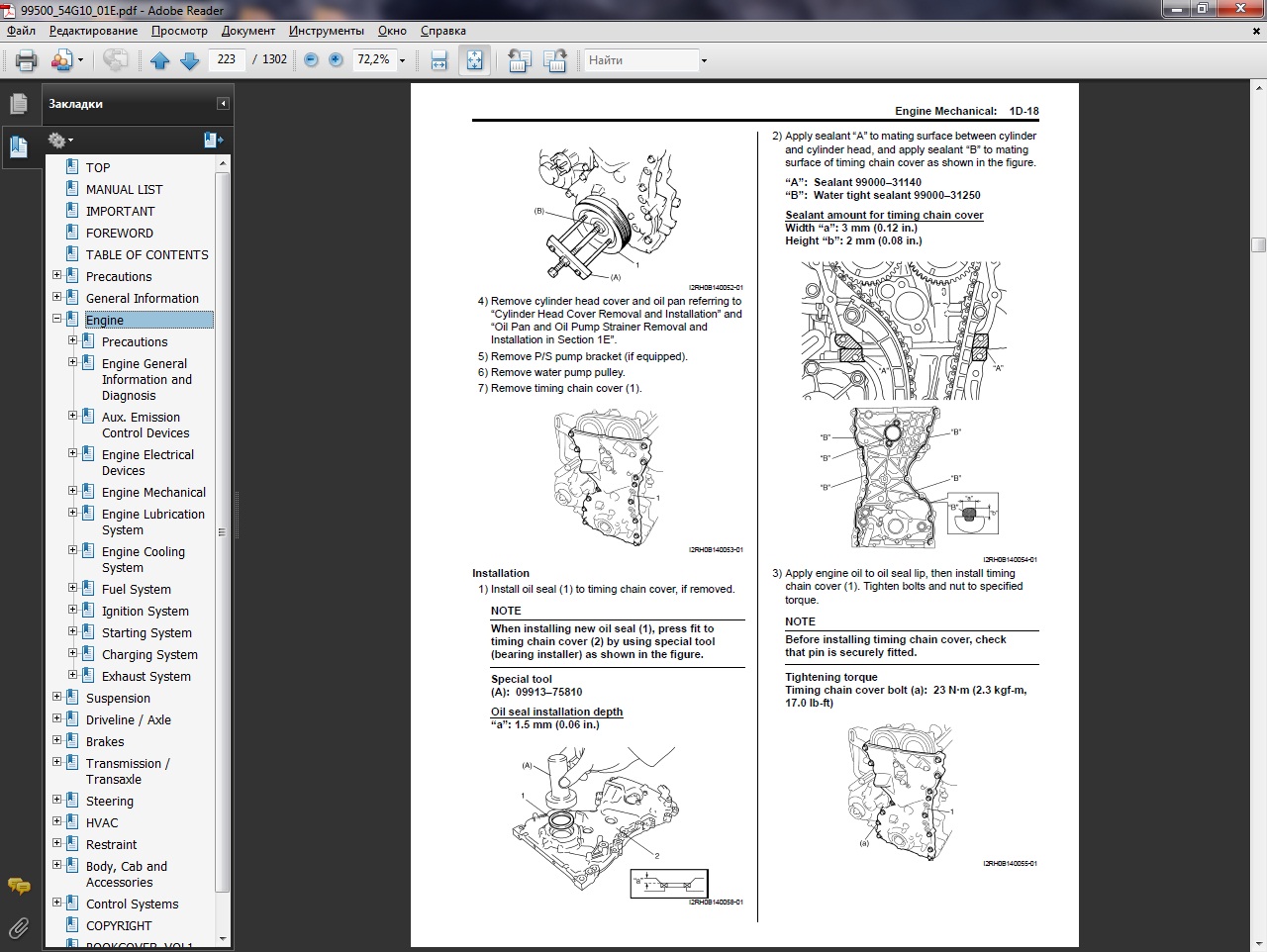Viewport: 1267px width, 952px height.
Task: Click the Закладки panel header title
Action: point(75,103)
